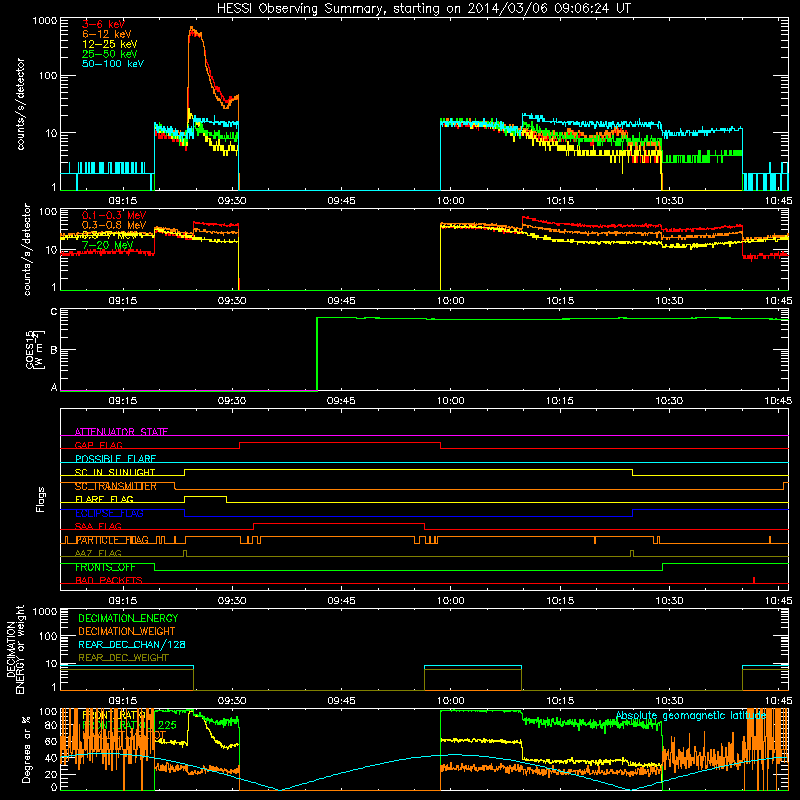Select the GOES15 axis label
800x800 pixels.
click(x=35, y=349)
